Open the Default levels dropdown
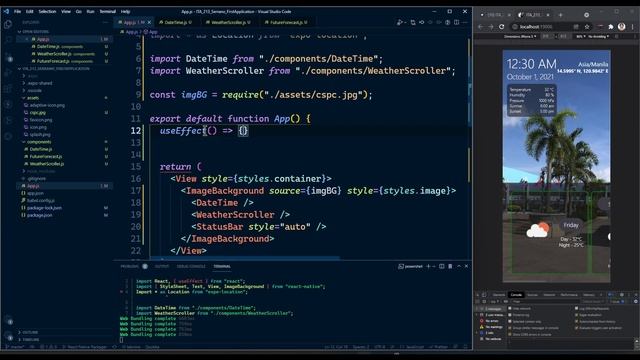The image size is (640, 360). tap(593, 301)
